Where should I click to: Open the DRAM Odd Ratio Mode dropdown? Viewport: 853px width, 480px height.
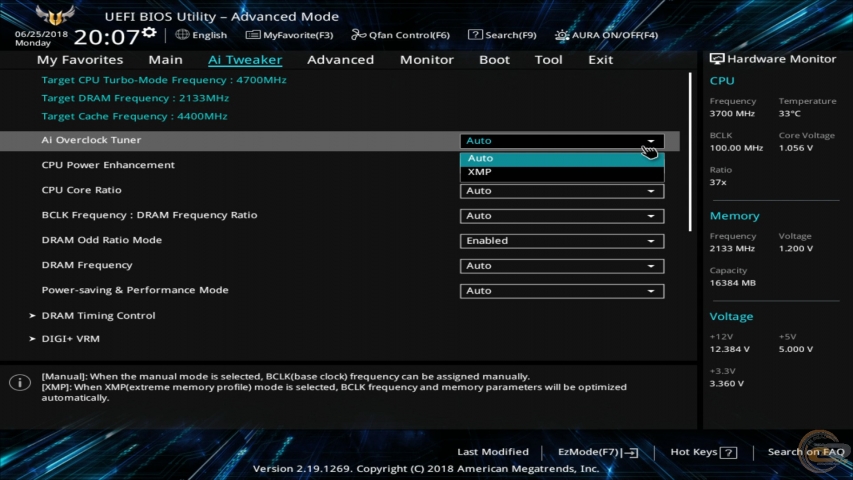562,241
